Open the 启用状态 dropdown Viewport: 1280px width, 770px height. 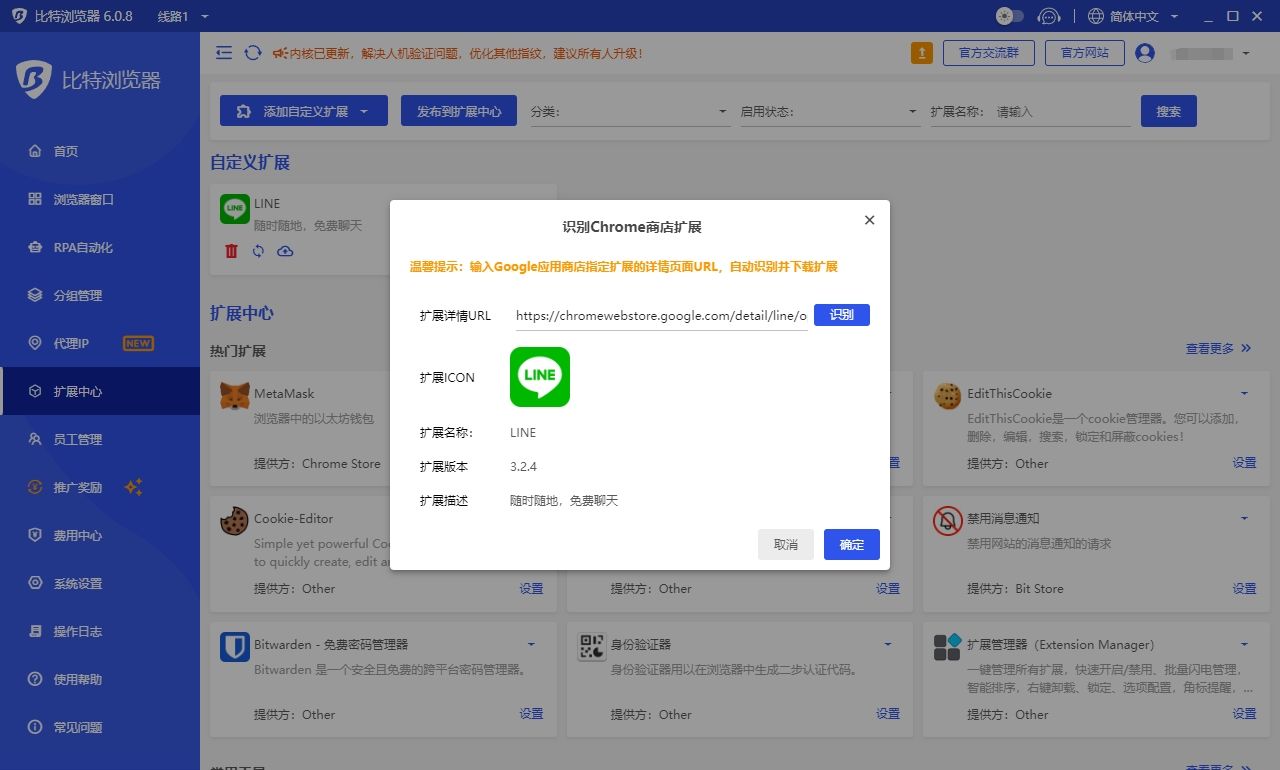(830, 112)
